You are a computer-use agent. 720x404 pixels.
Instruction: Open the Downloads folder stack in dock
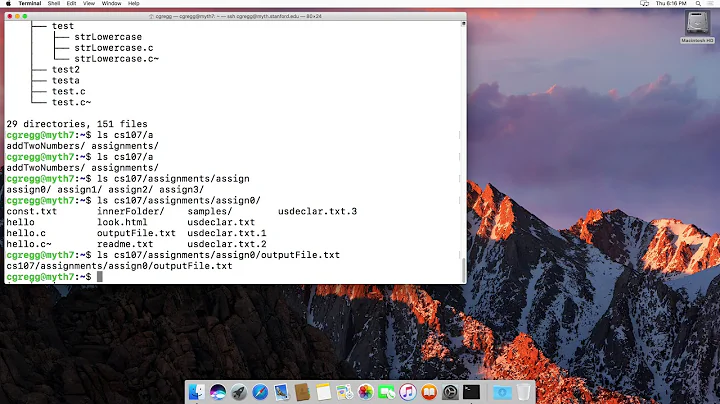[x=500, y=392]
